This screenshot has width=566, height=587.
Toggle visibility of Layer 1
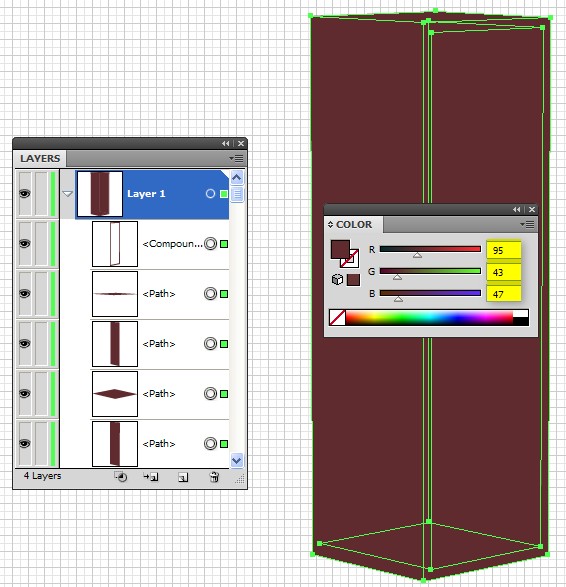(25, 194)
